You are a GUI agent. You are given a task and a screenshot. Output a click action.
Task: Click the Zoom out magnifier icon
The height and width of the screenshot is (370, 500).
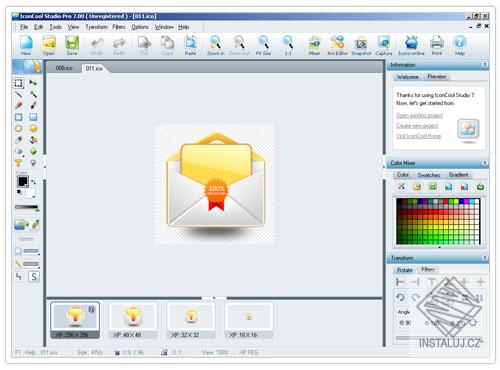point(239,46)
